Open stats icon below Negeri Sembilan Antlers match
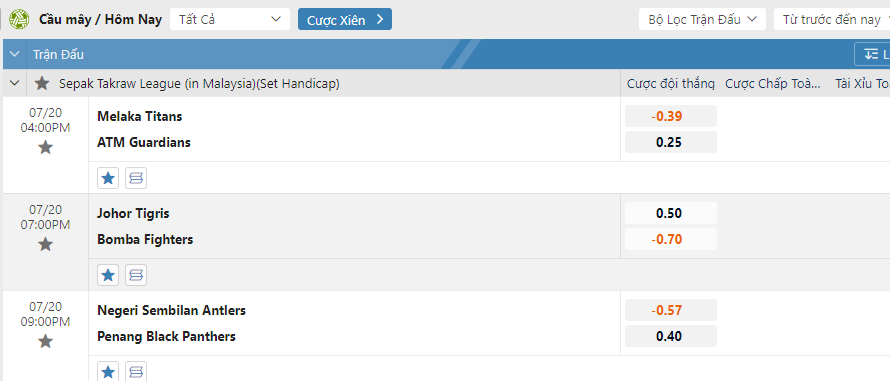The width and height of the screenshot is (890, 381). (x=136, y=371)
